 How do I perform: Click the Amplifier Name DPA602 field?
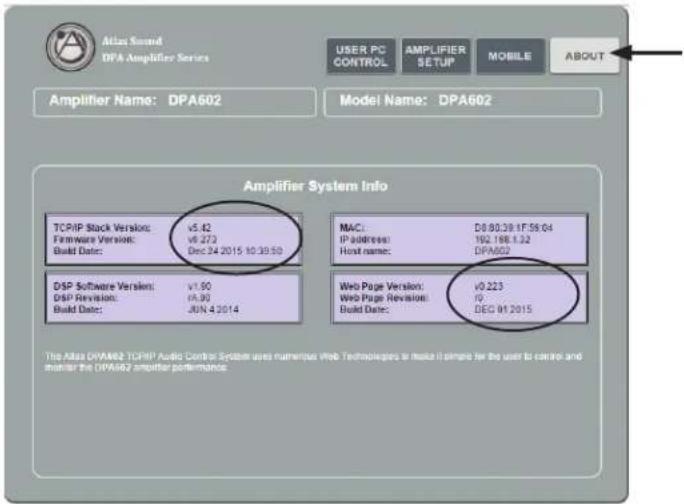pos(175,102)
